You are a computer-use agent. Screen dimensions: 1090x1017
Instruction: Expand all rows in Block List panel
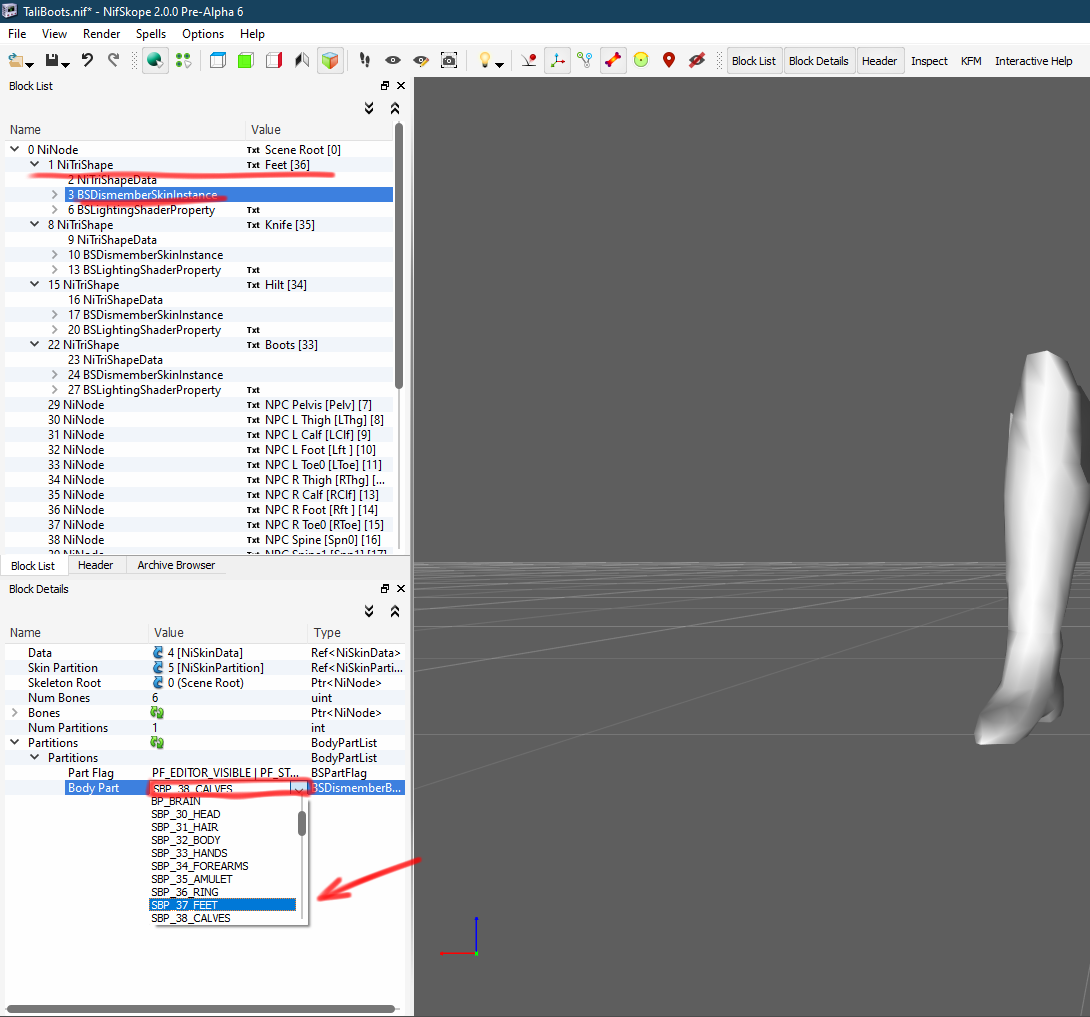369,108
